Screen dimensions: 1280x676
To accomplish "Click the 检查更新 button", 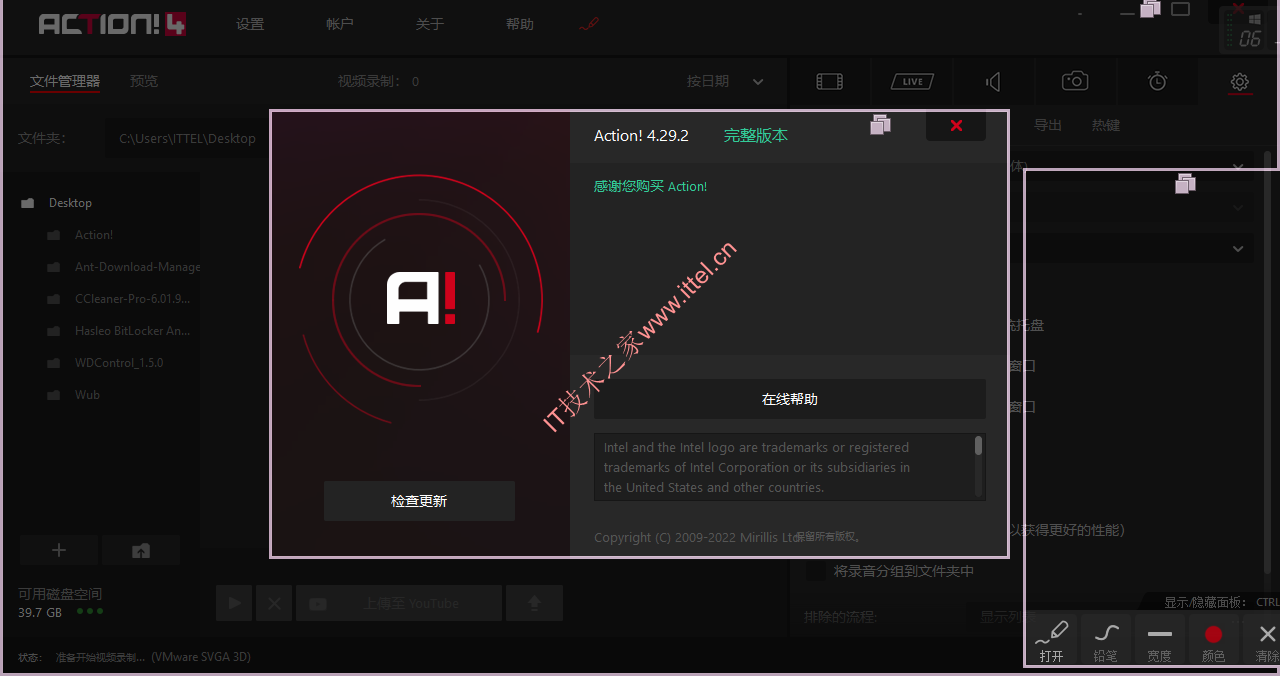I will tap(419, 501).
